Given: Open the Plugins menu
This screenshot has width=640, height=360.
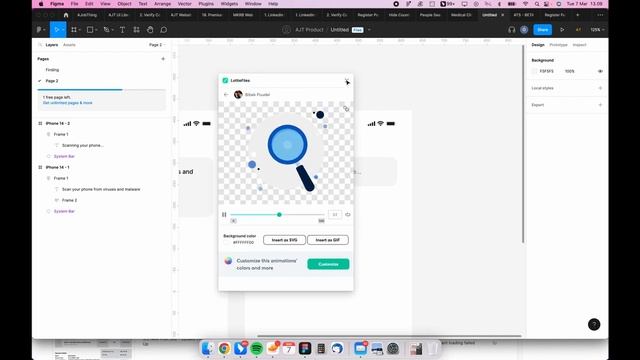Looking at the screenshot, I should (x=206, y=4).
